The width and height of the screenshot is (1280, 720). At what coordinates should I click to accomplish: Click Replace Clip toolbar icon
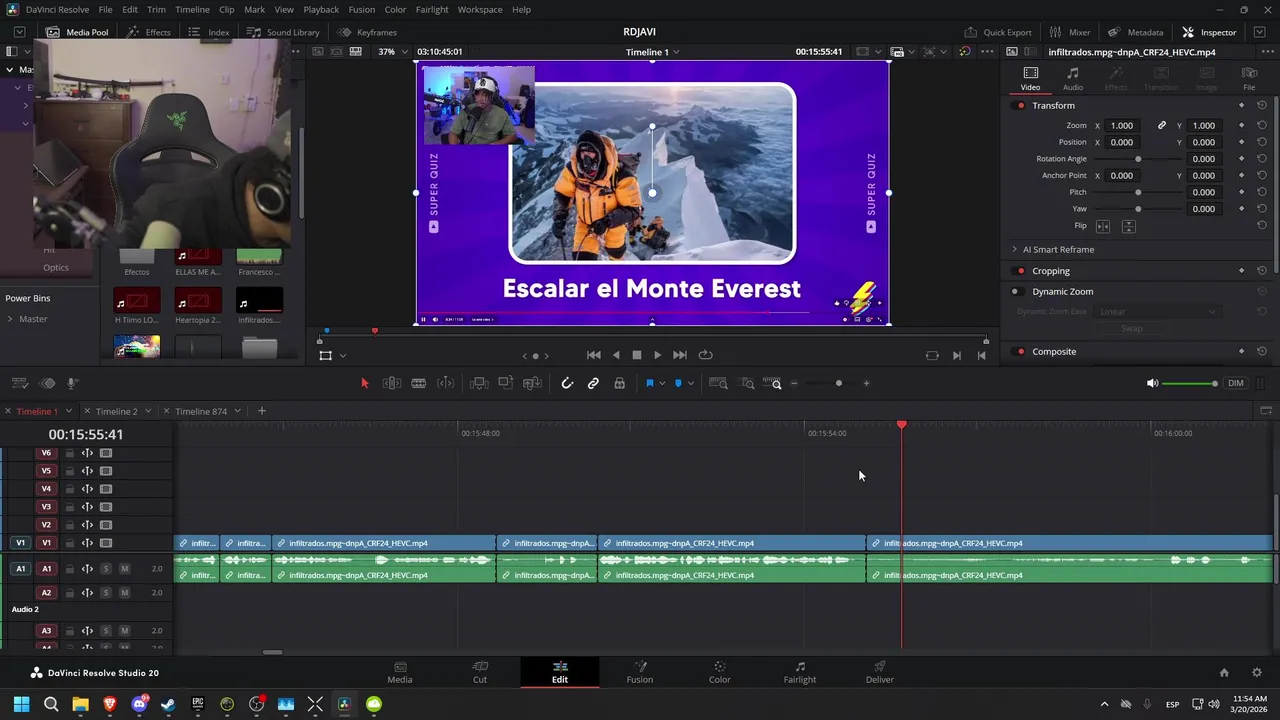click(x=533, y=383)
